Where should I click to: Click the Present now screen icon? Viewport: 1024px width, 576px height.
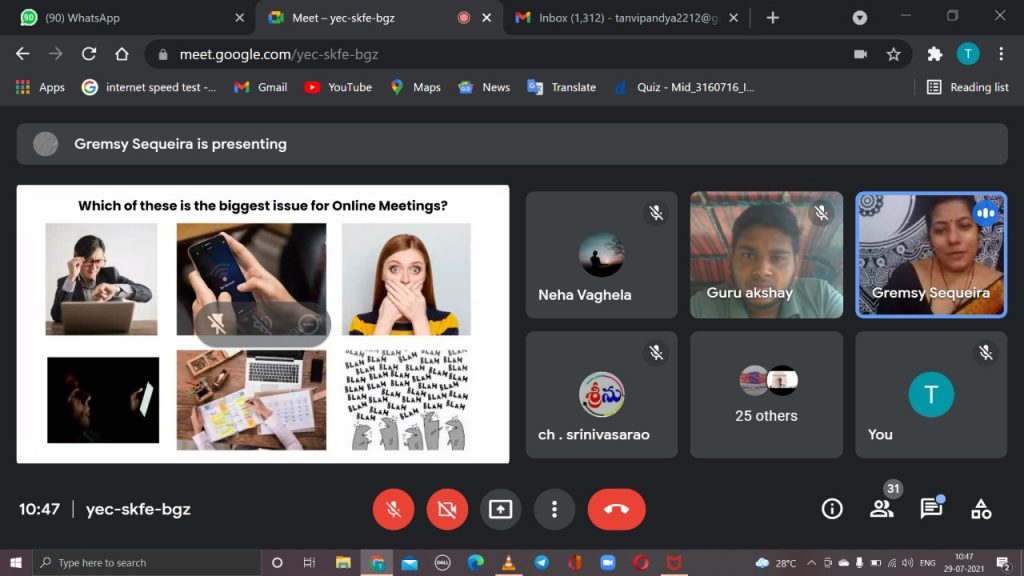point(500,509)
